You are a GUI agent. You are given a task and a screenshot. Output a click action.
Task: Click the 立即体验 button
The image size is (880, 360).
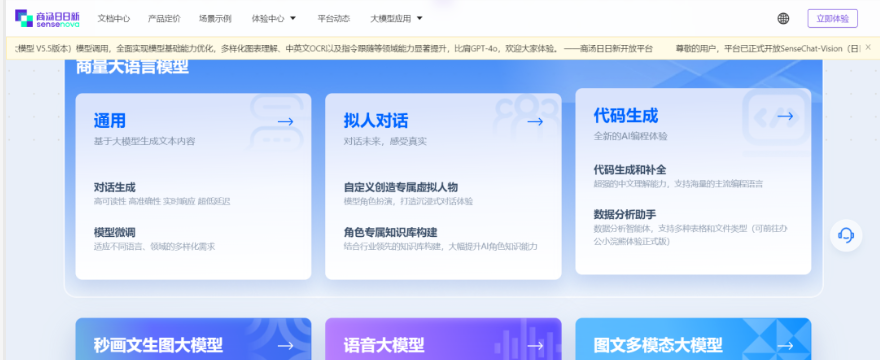[832, 19]
